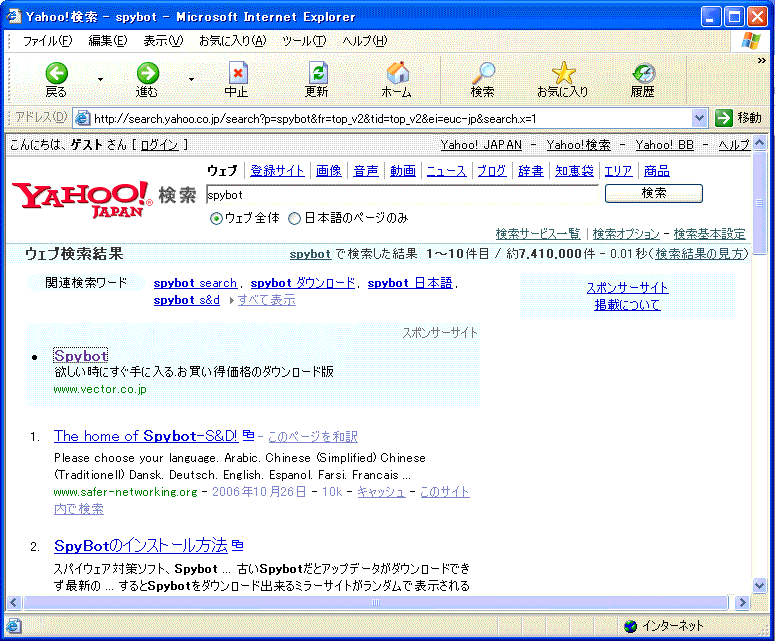
Task: Open 検索サービス一覧 link
Action: click(538, 233)
